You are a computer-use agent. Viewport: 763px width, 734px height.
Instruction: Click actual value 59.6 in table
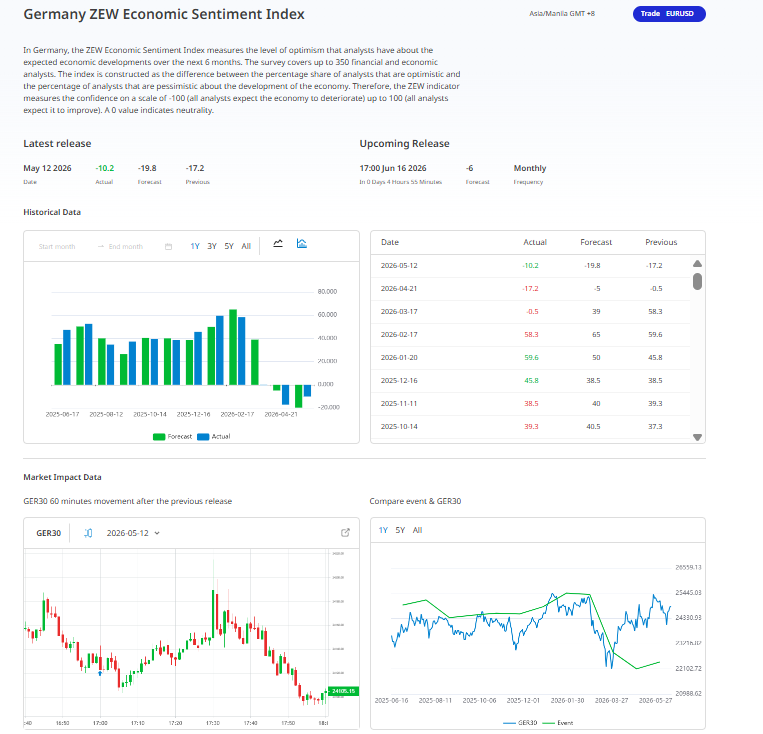(531, 357)
